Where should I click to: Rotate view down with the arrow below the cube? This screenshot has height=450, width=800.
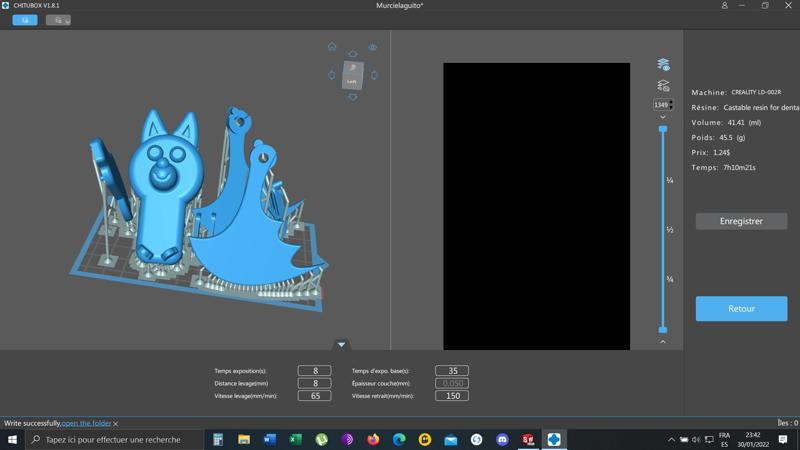(353, 97)
